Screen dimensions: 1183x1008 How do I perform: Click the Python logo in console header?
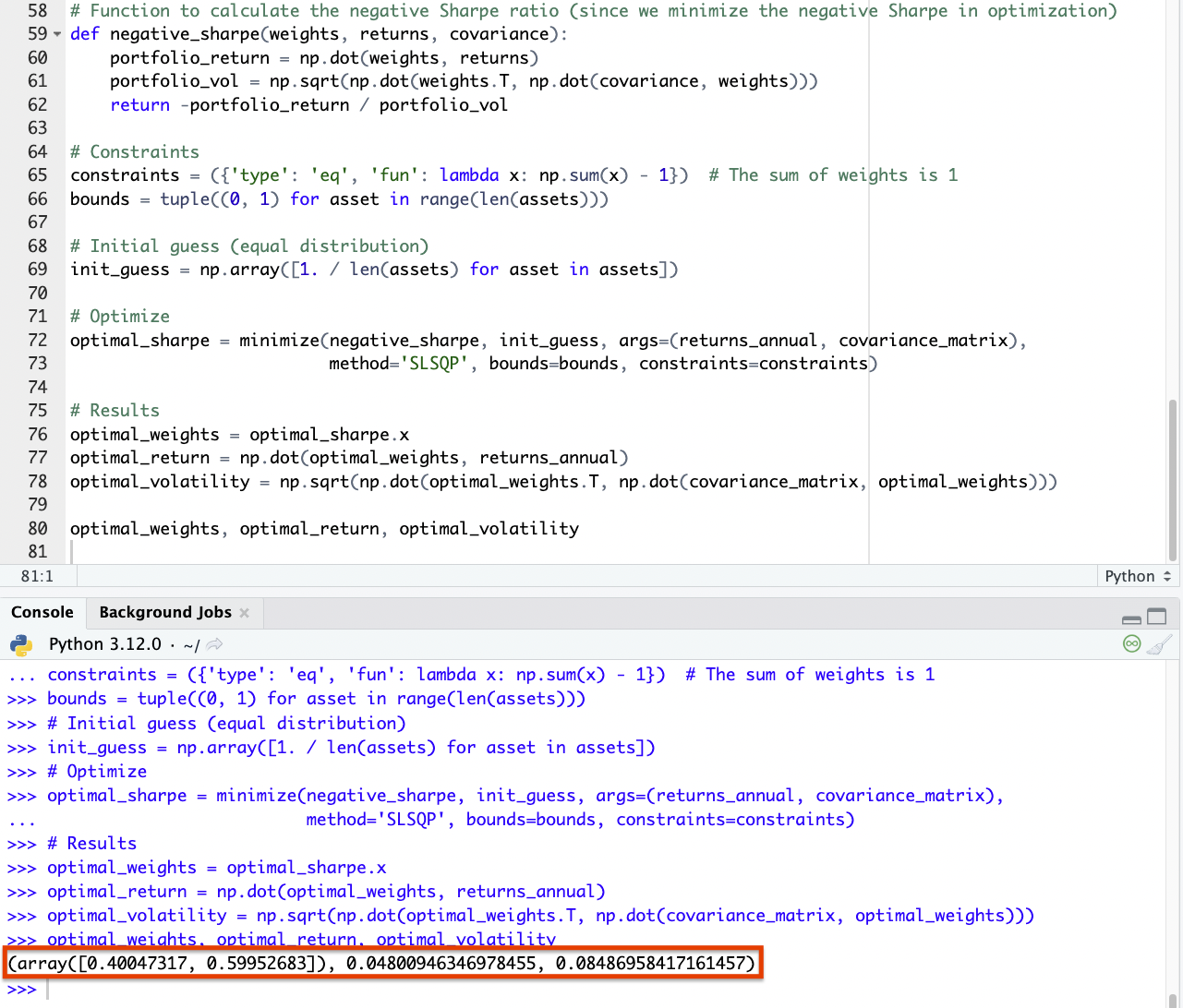[21, 644]
